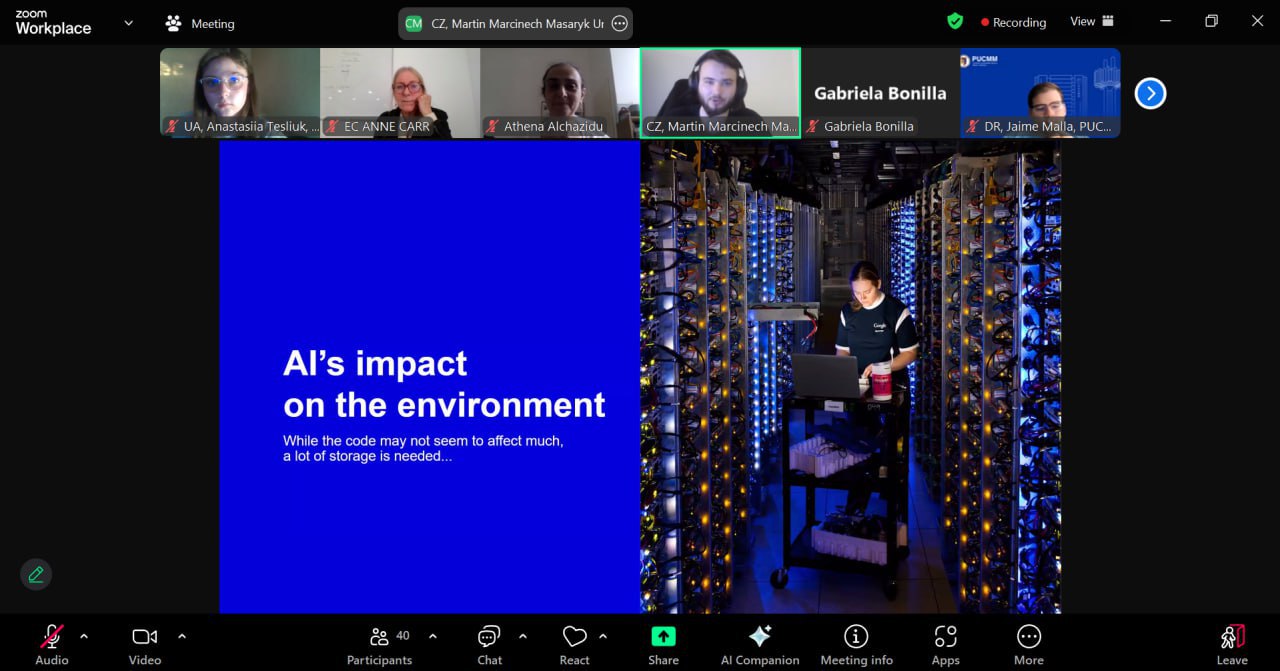Screen dimensions: 1280x671
Task: Toggle the Video camera on
Action: click(145, 637)
